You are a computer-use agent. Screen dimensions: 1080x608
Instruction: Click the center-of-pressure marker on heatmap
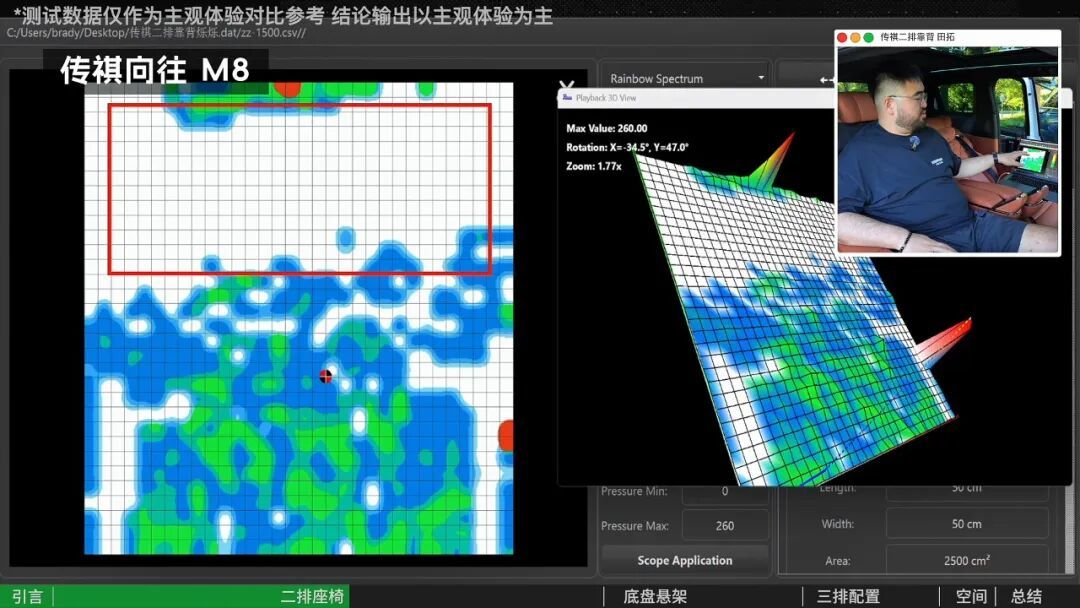[326, 375]
